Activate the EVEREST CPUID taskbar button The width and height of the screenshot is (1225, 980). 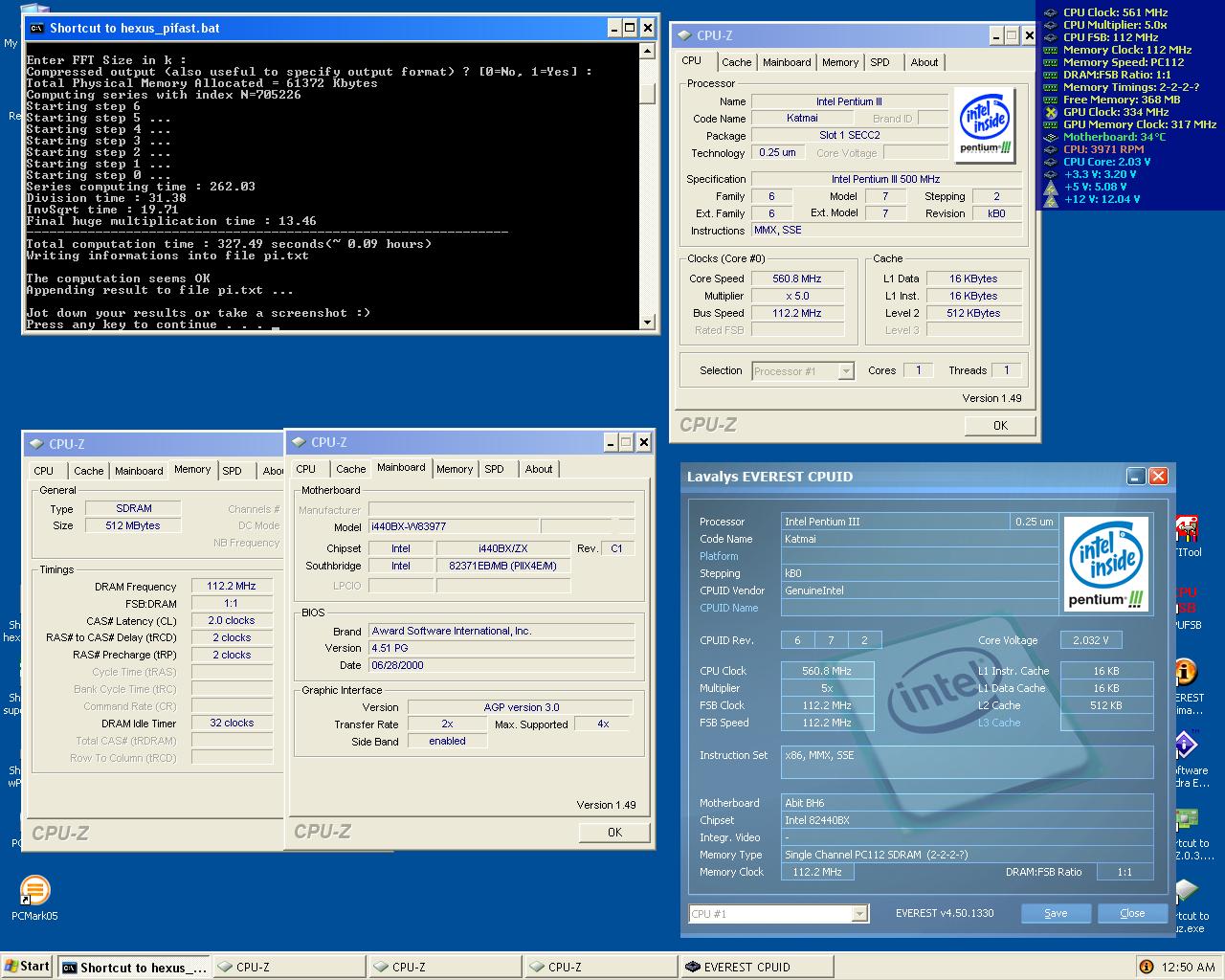[756, 967]
